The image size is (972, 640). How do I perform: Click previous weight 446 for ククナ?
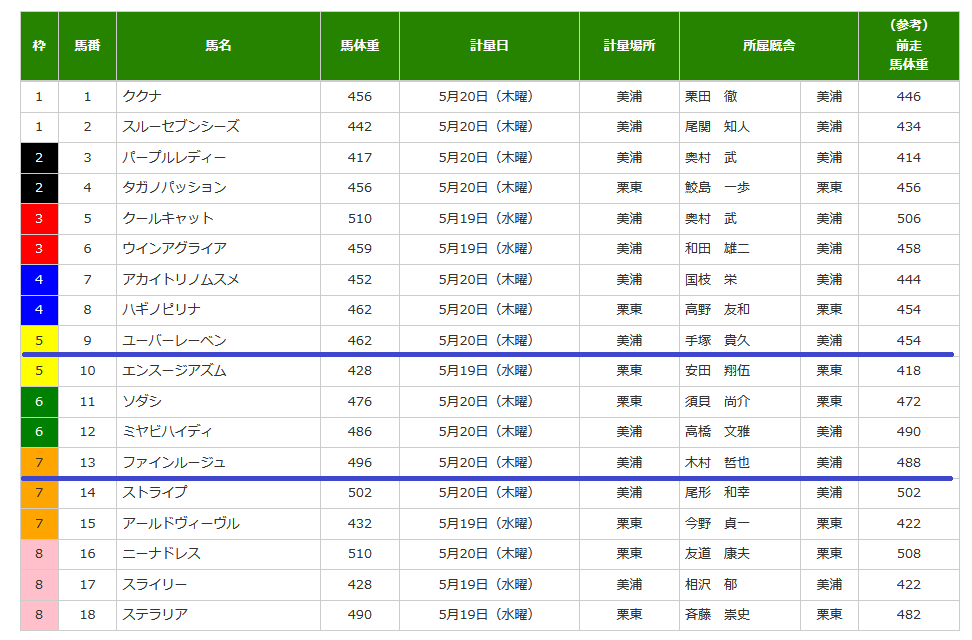(x=909, y=97)
